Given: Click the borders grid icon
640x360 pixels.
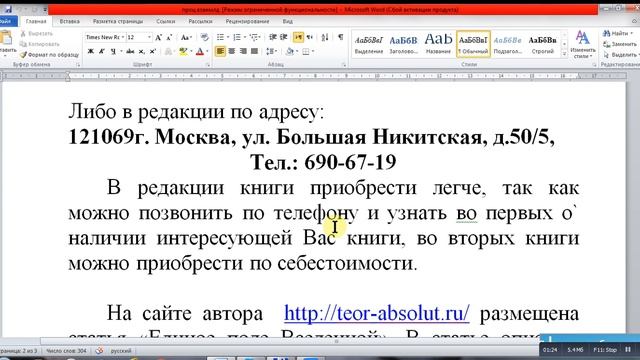Looking at the screenshot, I should pyautogui.click(x=306, y=51).
